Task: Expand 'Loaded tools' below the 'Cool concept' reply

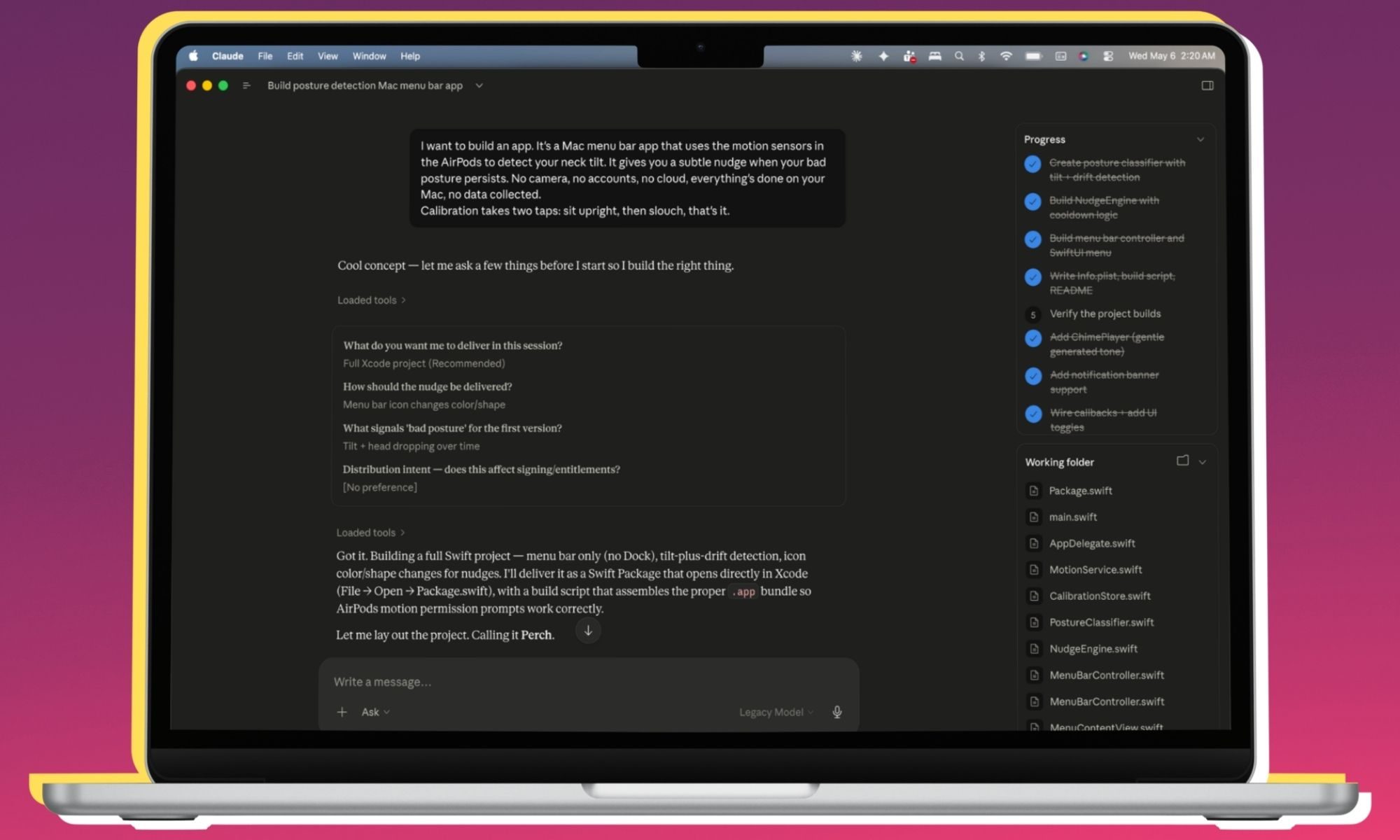Action: click(x=372, y=300)
